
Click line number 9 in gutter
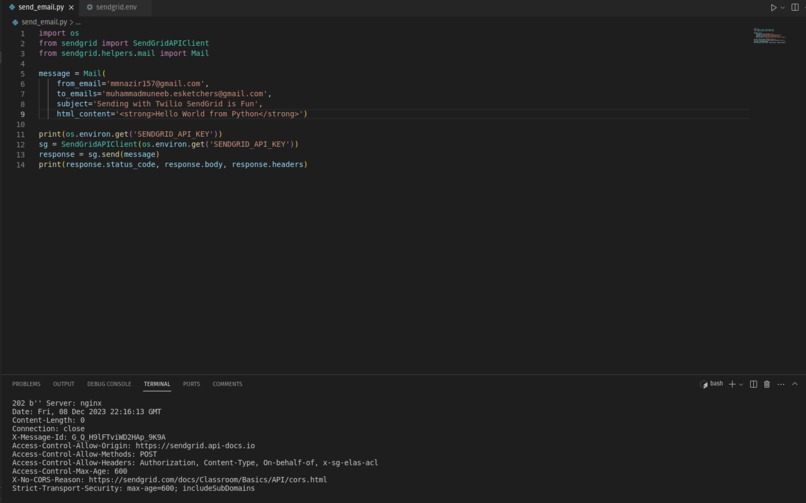pos(23,114)
